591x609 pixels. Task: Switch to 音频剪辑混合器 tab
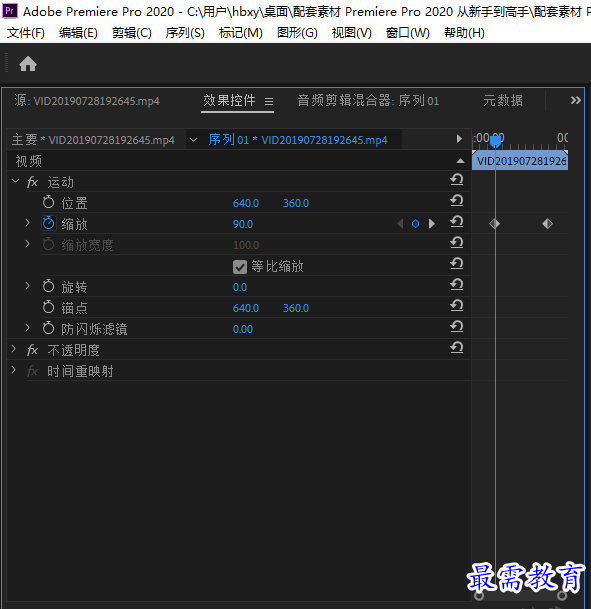(x=368, y=101)
